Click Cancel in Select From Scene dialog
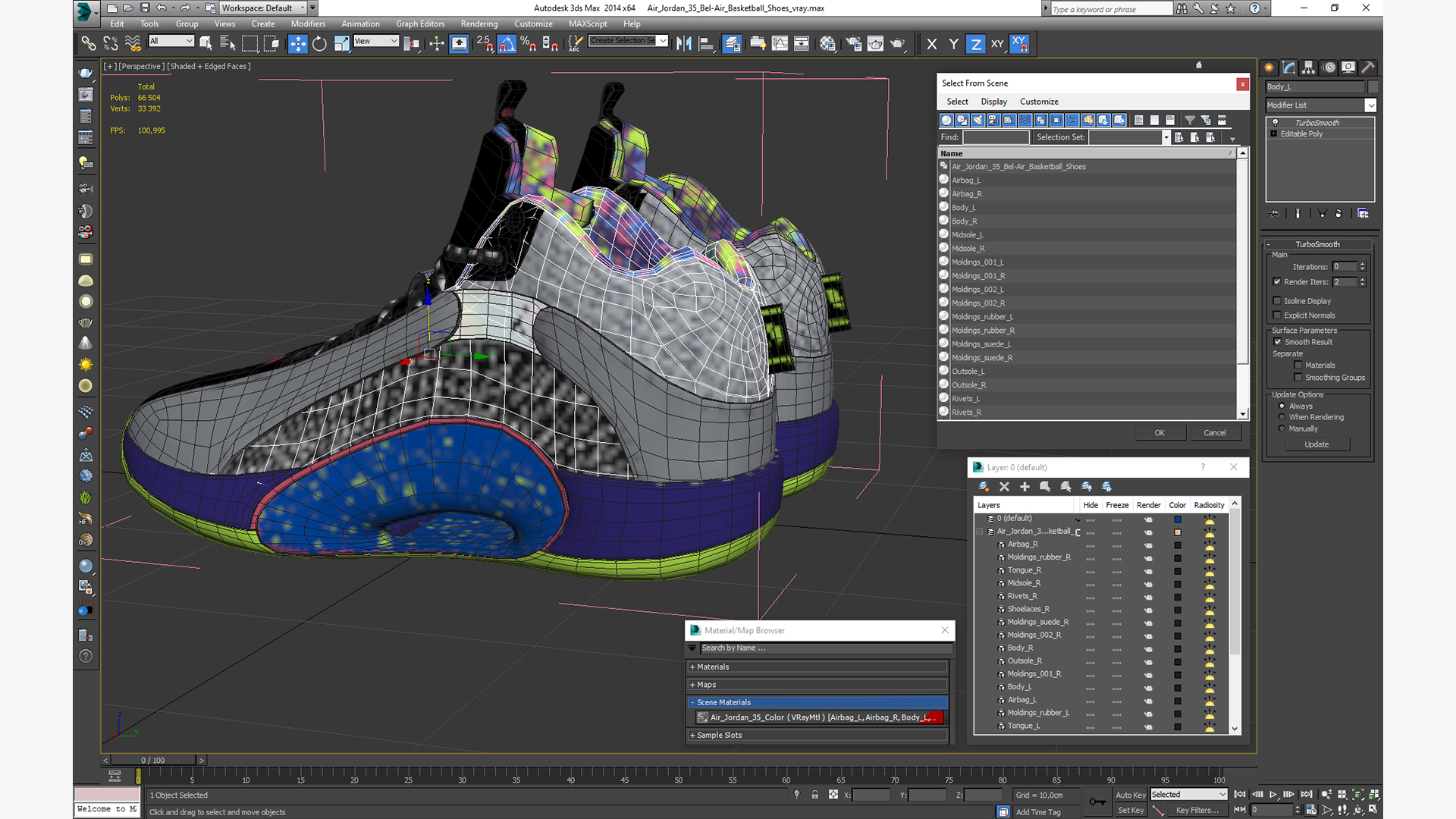This screenshot has height=819, width=1456. point(1214,433)
